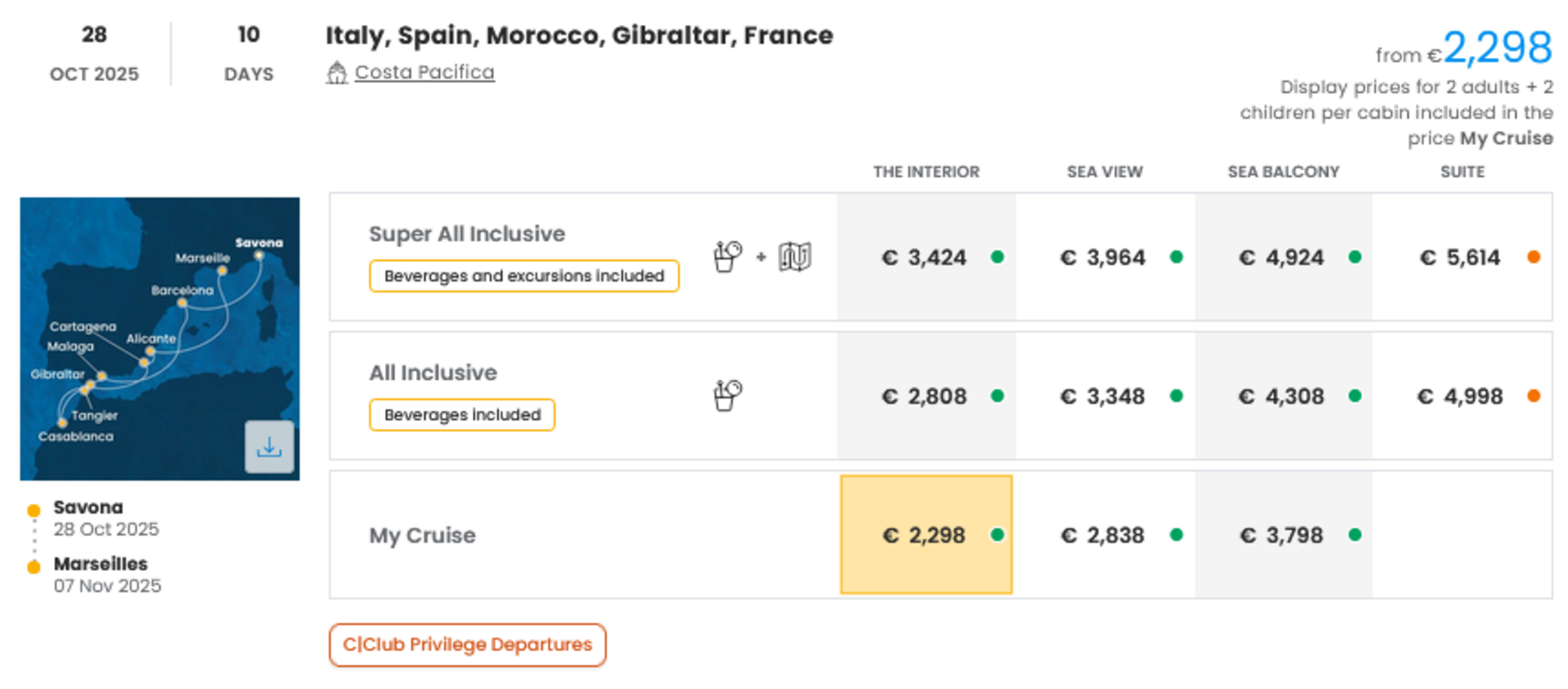1568x689 pixels.
Task: Choose All Inclusive Sea View €3,348
Action: click(x=1103, y=396)
